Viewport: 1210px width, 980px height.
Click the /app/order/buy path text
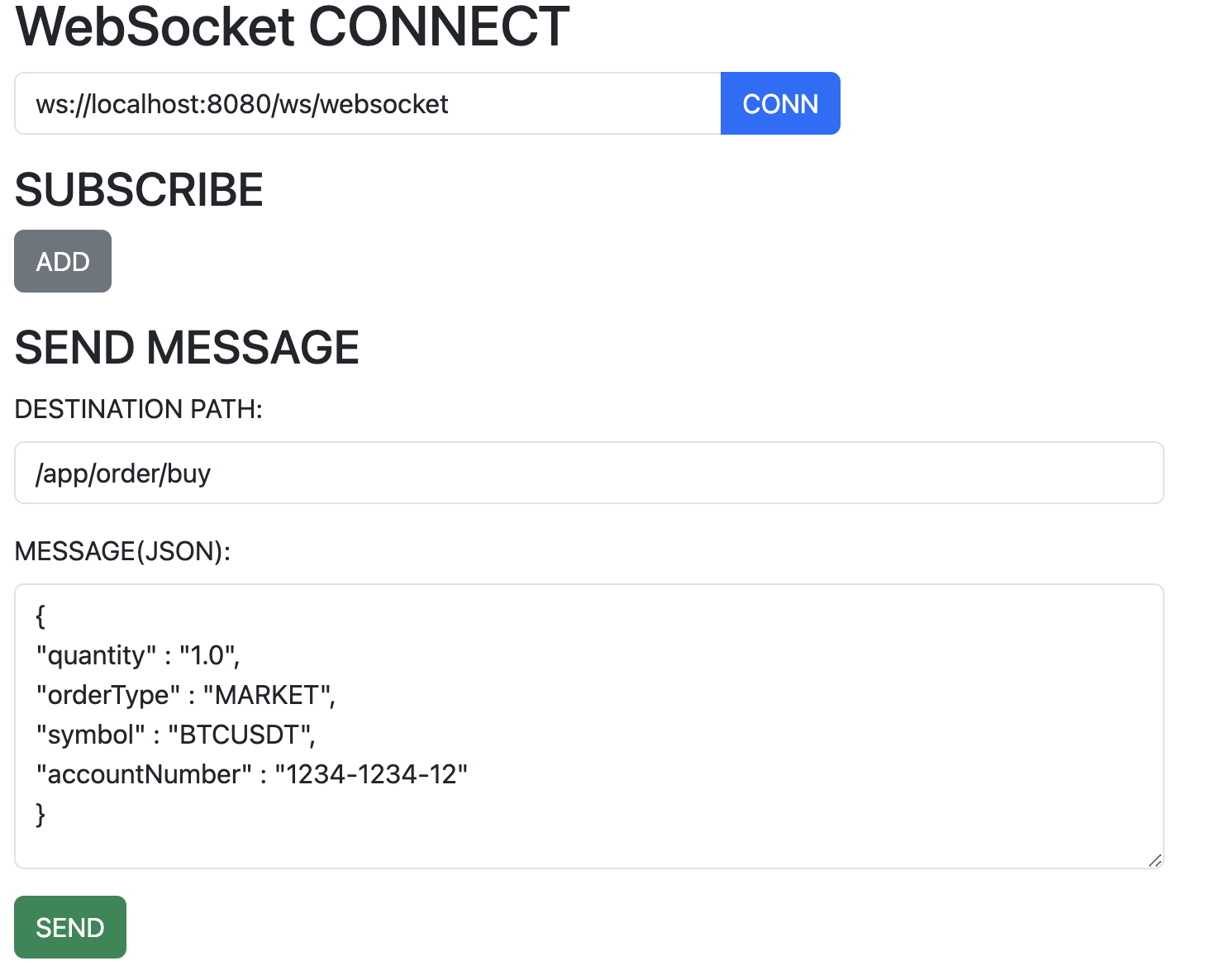(123, 472)
